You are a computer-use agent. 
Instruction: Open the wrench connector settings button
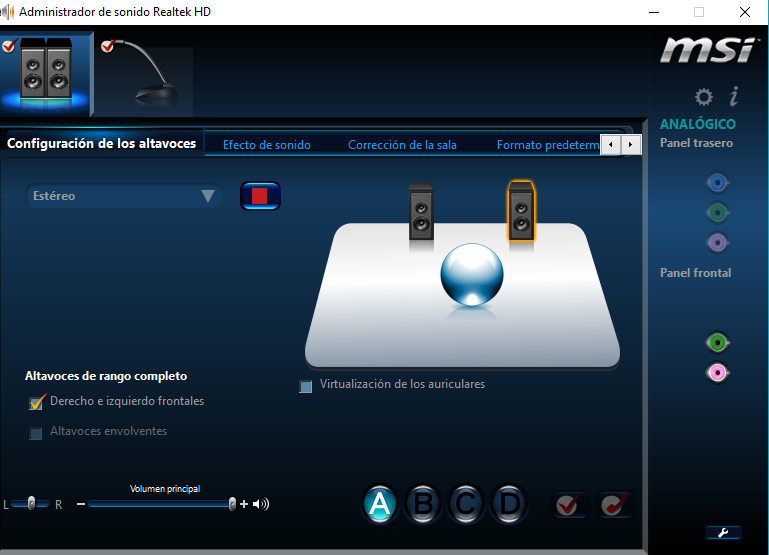pyautogui.click(x=723, y=532)
